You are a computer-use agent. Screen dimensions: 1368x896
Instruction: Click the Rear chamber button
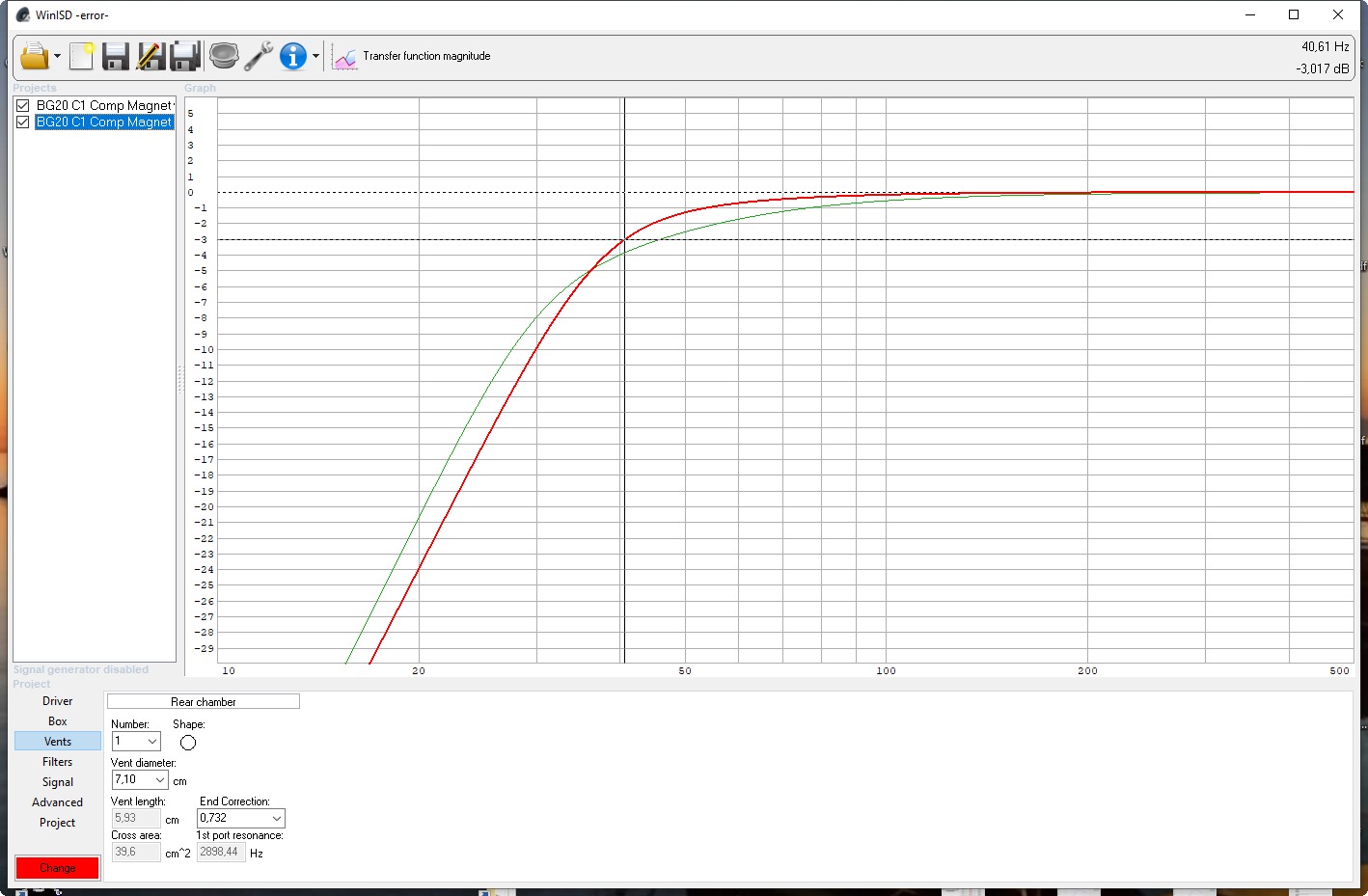(203, 702)
